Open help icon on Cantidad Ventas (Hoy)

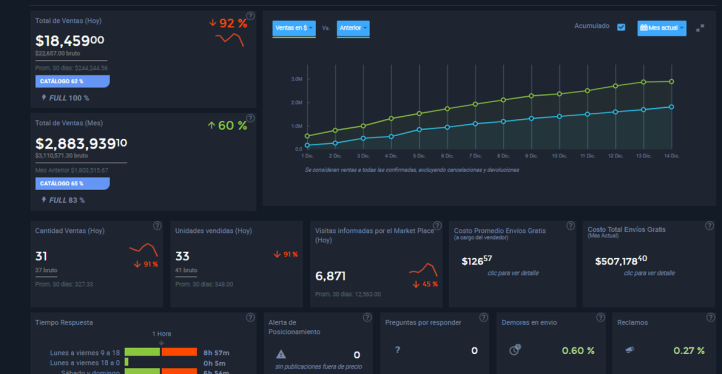tap(157, 226)
